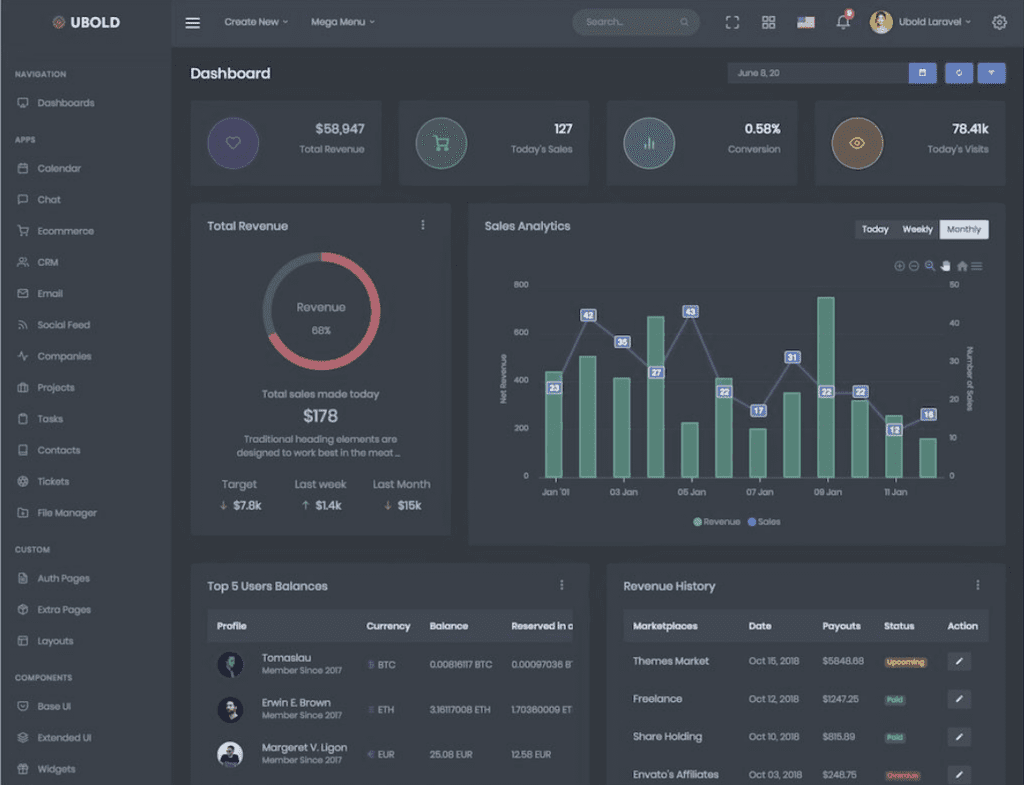Click Margeret V. Ligon avatar thumbnail
The width and height of the screenshot is (1024, 785).
click(230, 754)
